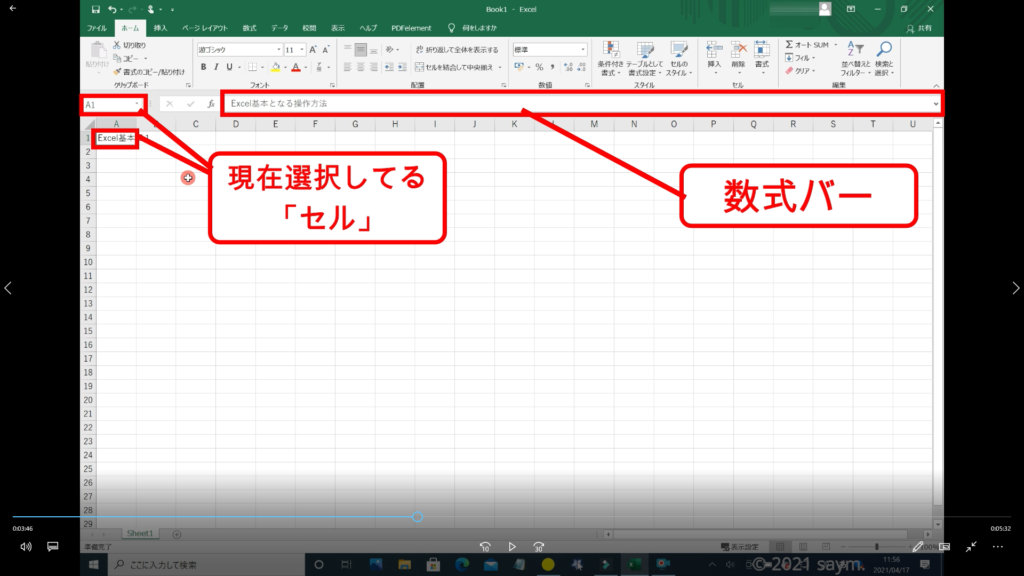This screenshot has height=576, width=1024.
Task: Click the cut (切り取り) scissors icon
Action: pyautogui.click(x=117, y=46)
